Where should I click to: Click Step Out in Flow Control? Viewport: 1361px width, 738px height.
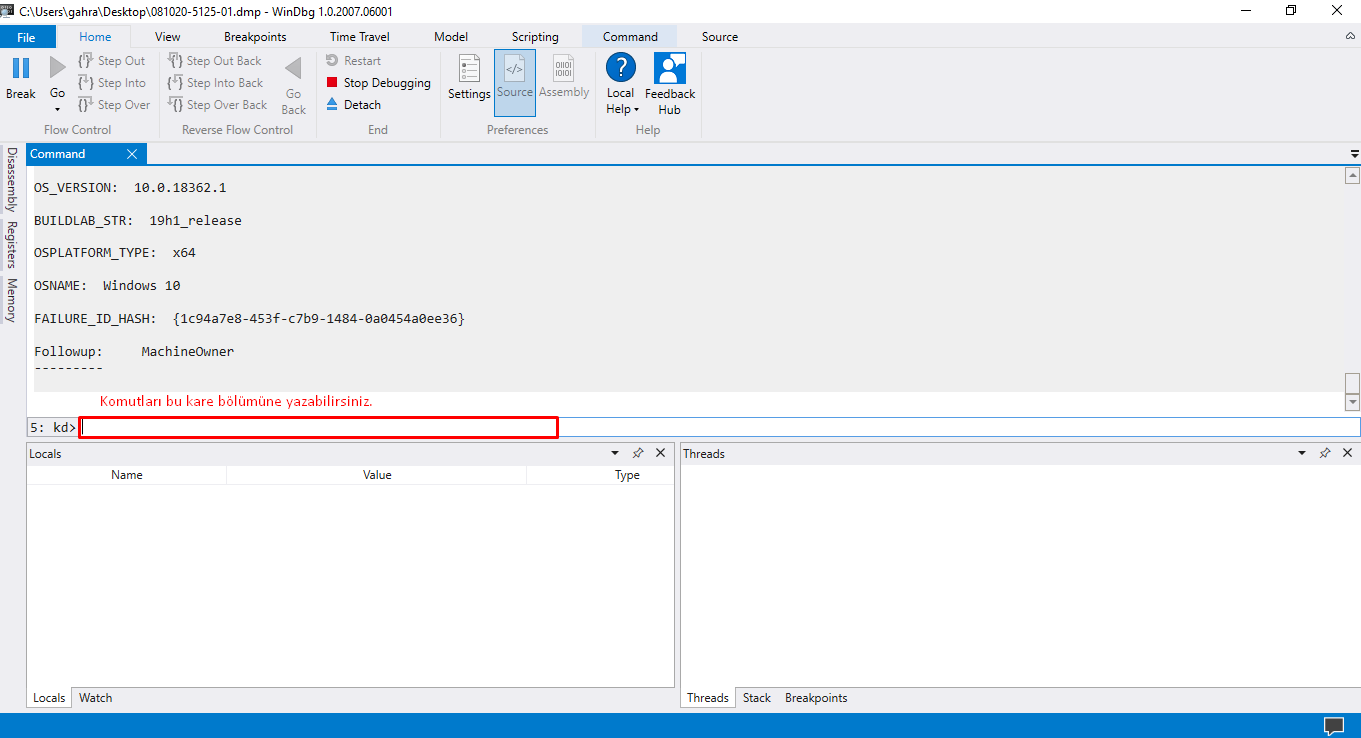111,61
